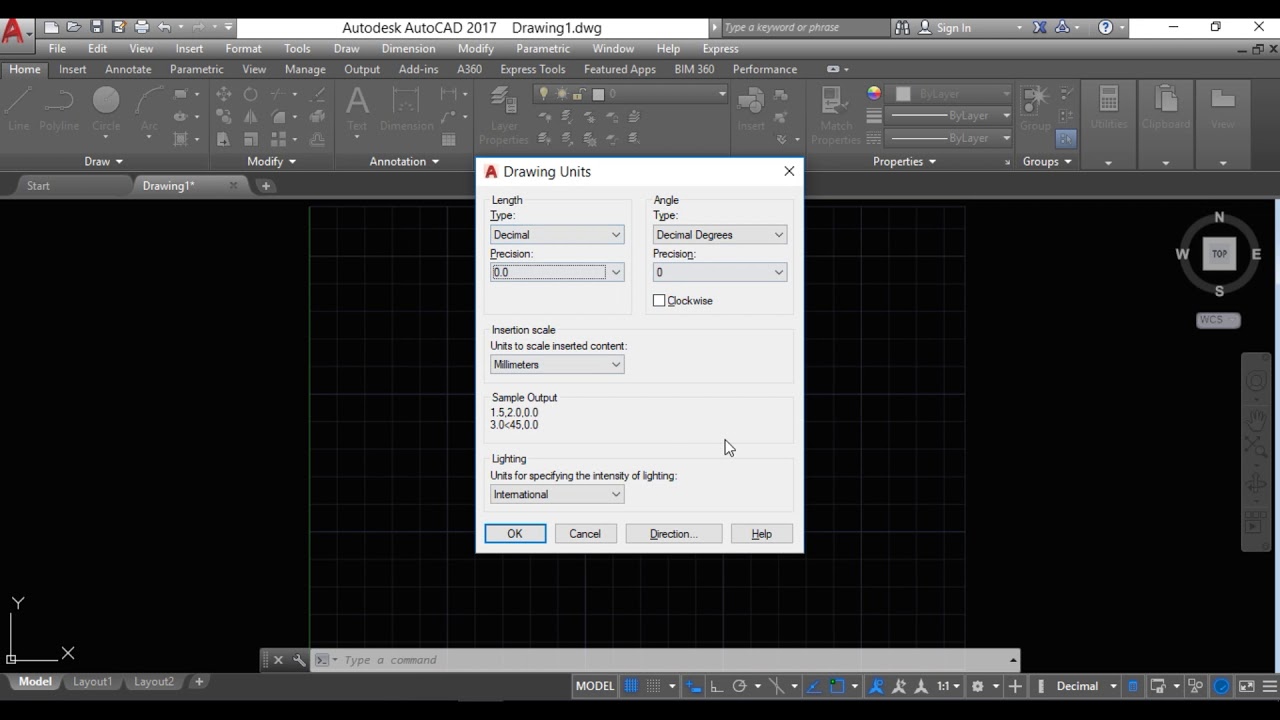Click the Open file folder icon
The width and height of the screenshot is (1280, 720).
74,27
